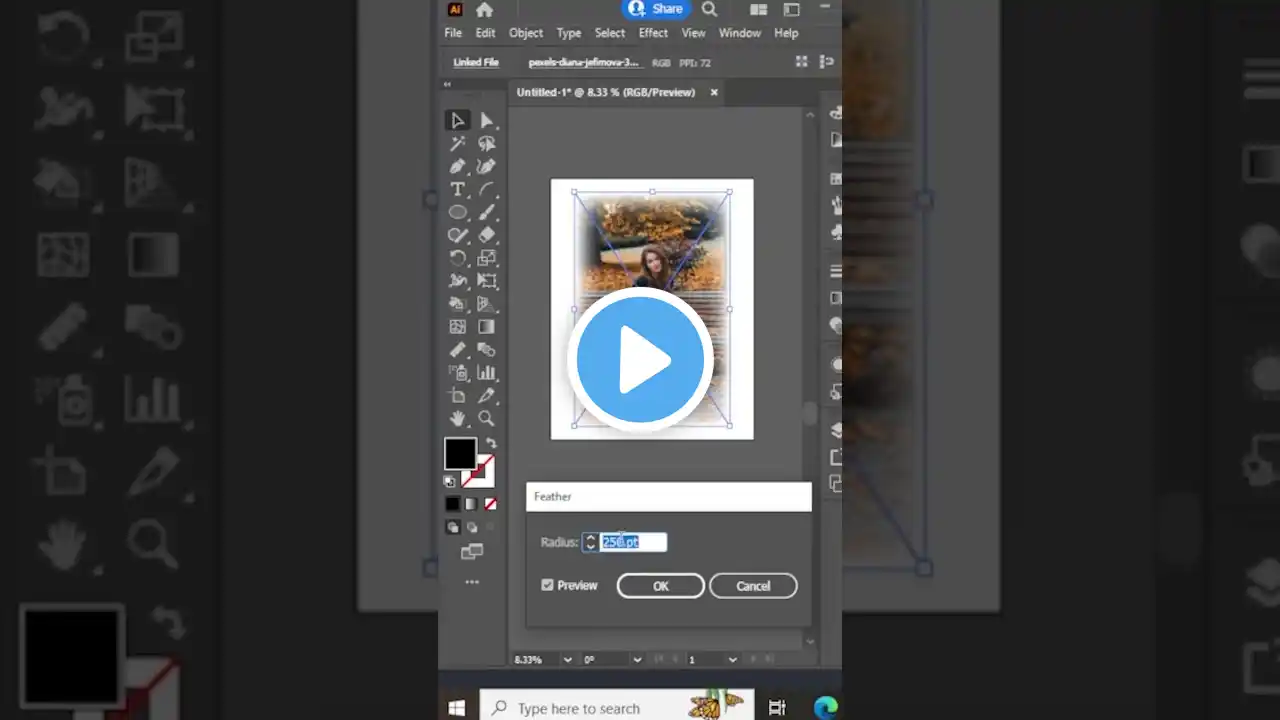Click the Home icon in top bar
1280x720 pixels.
(x=485, y=10)
